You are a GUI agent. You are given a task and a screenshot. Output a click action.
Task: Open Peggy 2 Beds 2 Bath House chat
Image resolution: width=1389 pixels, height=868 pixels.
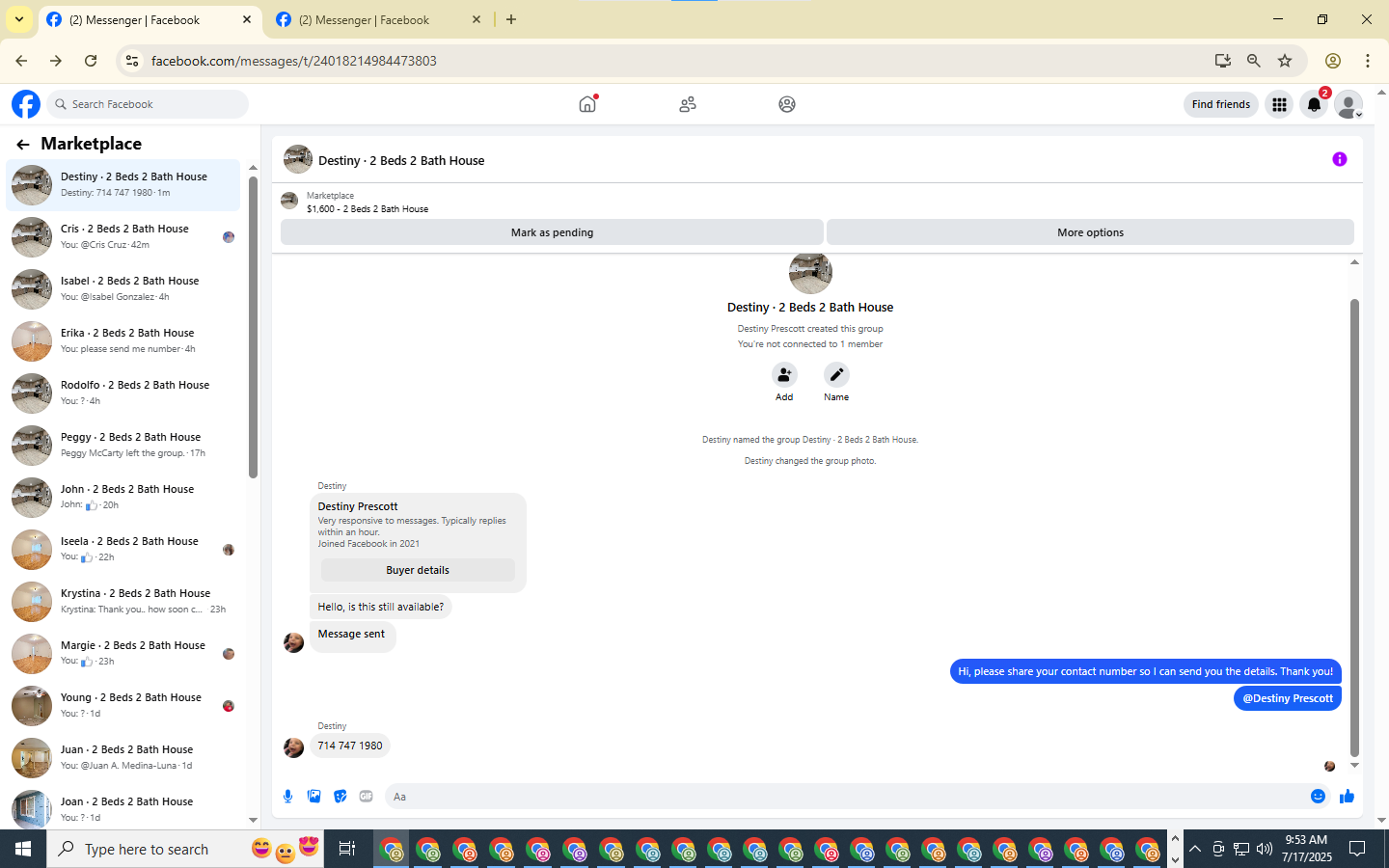point(123,446)
